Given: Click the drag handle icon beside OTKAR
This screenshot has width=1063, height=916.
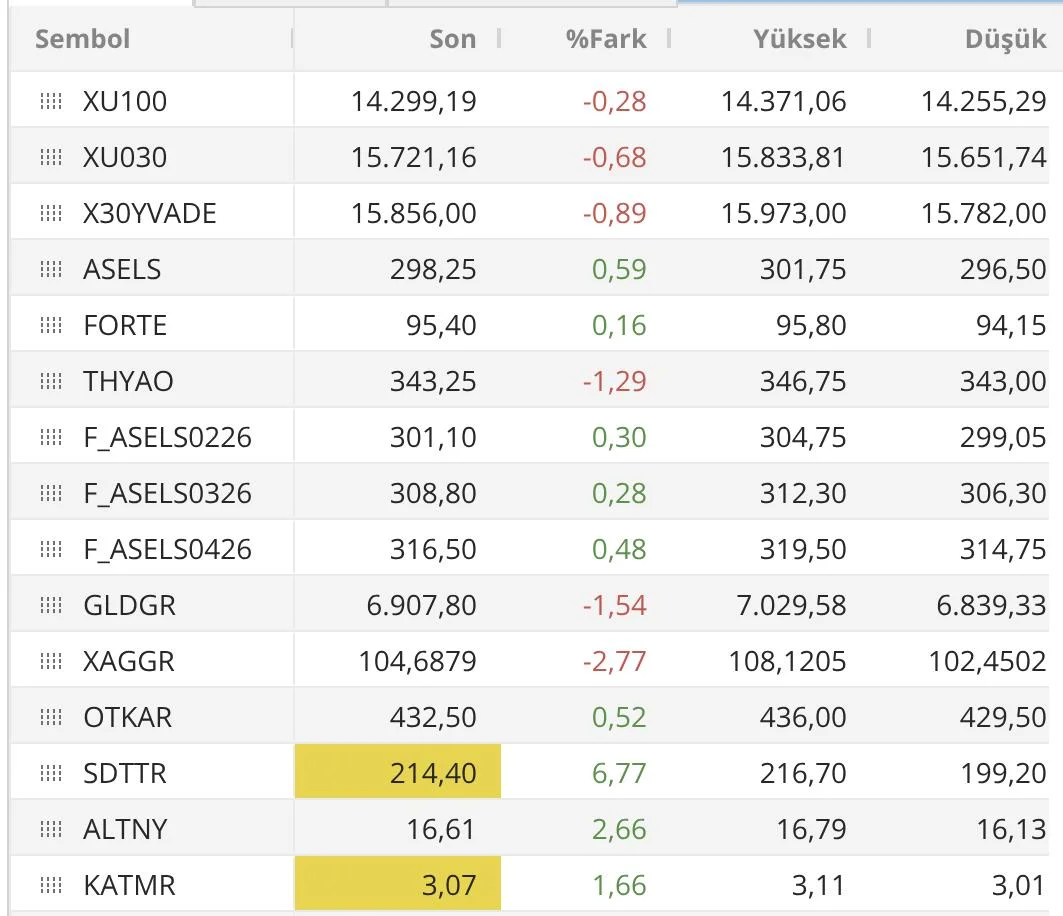Looking at the screenshot, I should pos(50,717).
